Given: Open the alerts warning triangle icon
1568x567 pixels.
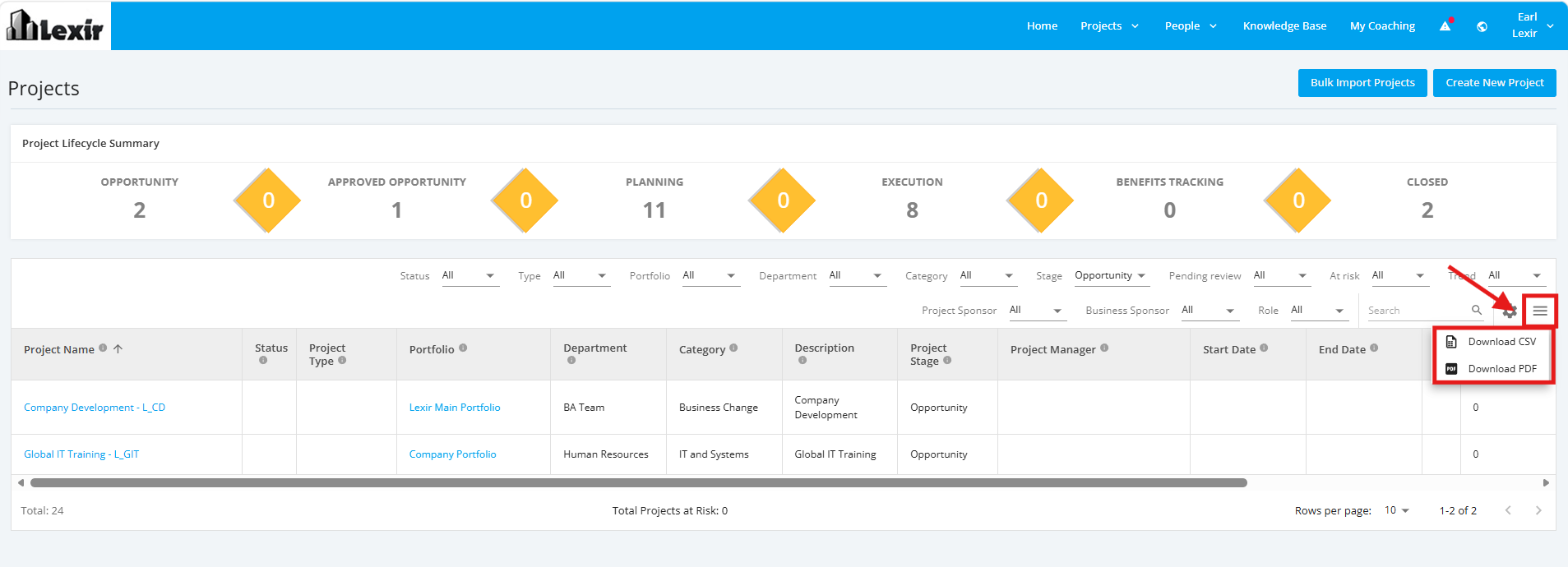Looking at the screenshot, I should 1445,26.
